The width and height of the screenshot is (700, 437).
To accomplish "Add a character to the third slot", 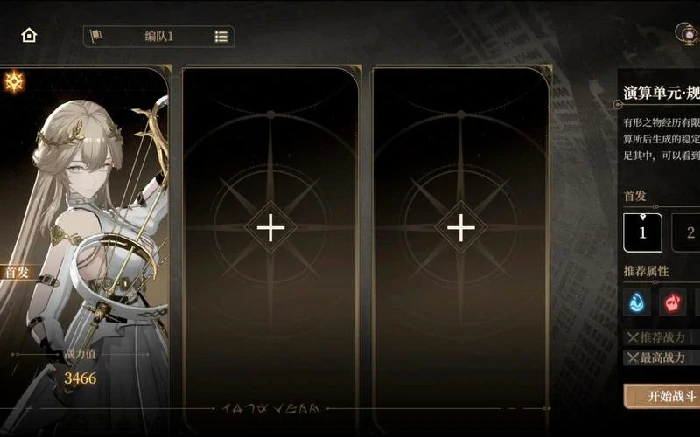I will click(x=461, y=228).
